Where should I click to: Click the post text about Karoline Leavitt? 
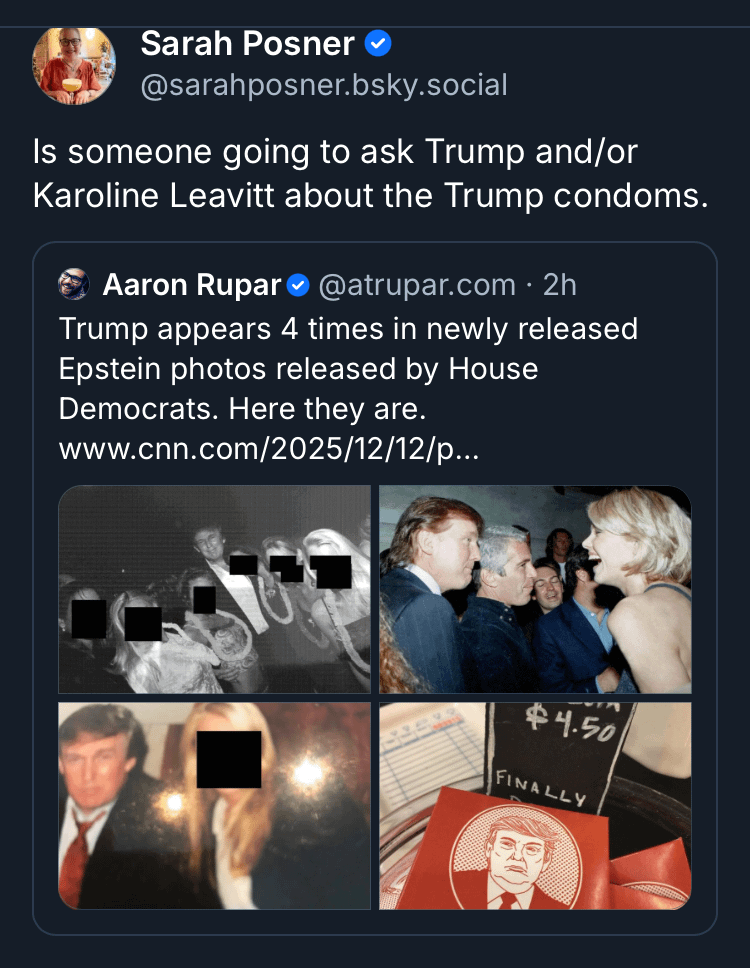tap(370, 173)
